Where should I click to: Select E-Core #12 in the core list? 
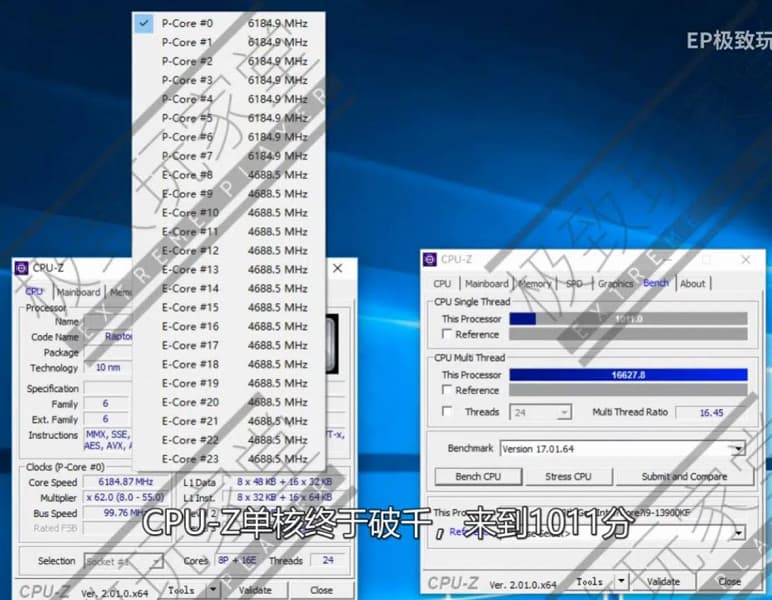[x=228, y=251]
